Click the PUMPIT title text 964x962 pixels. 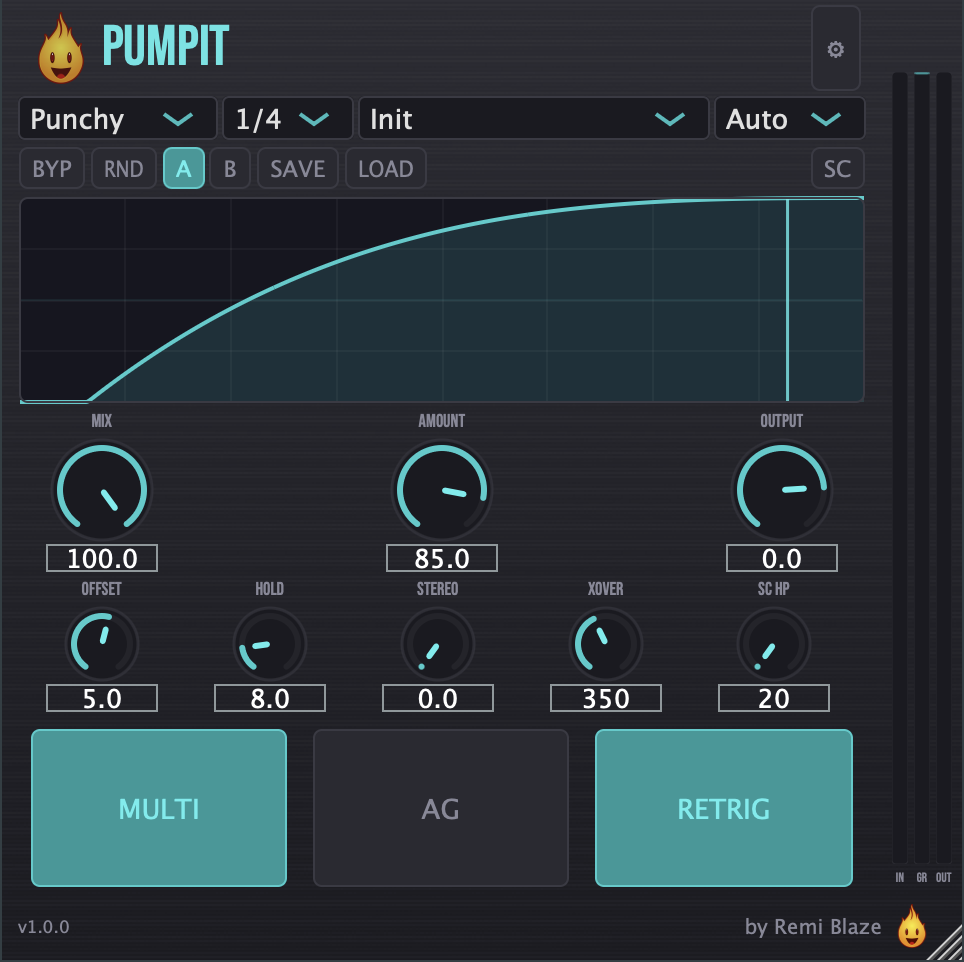tap(165, 45)
